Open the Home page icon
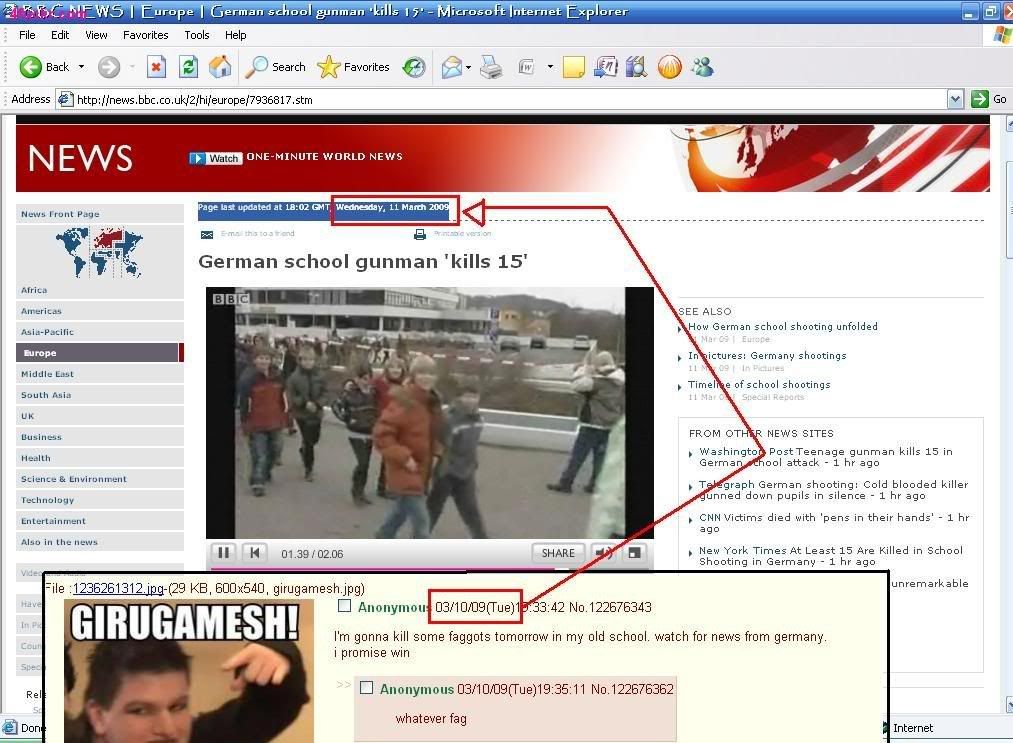 point(218,67)
